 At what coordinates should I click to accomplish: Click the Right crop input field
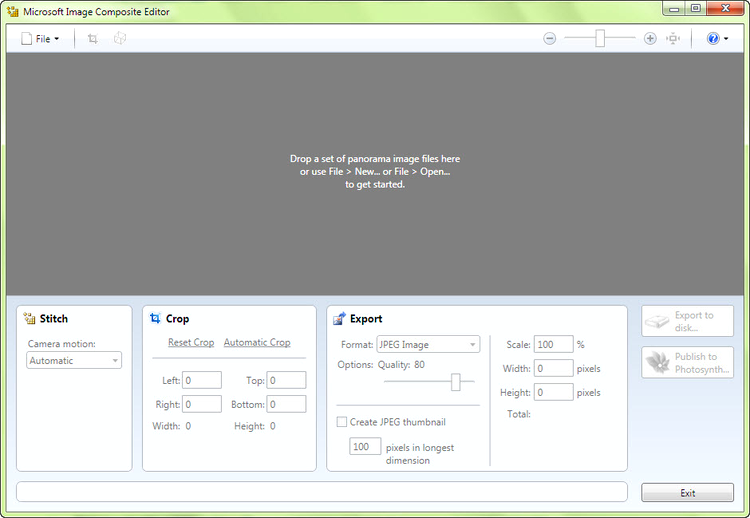click(202, 404)
